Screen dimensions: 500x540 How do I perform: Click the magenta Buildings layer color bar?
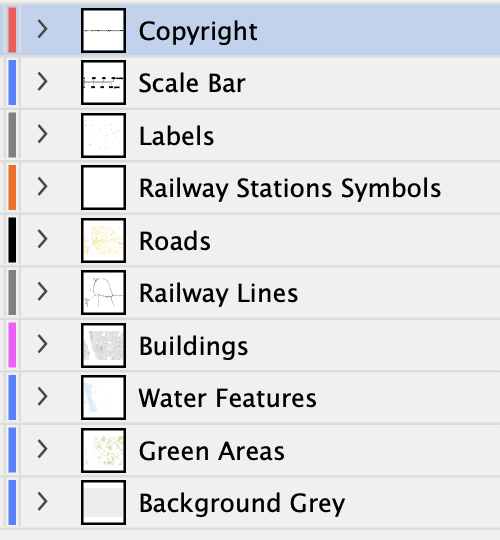coord(12,345)
